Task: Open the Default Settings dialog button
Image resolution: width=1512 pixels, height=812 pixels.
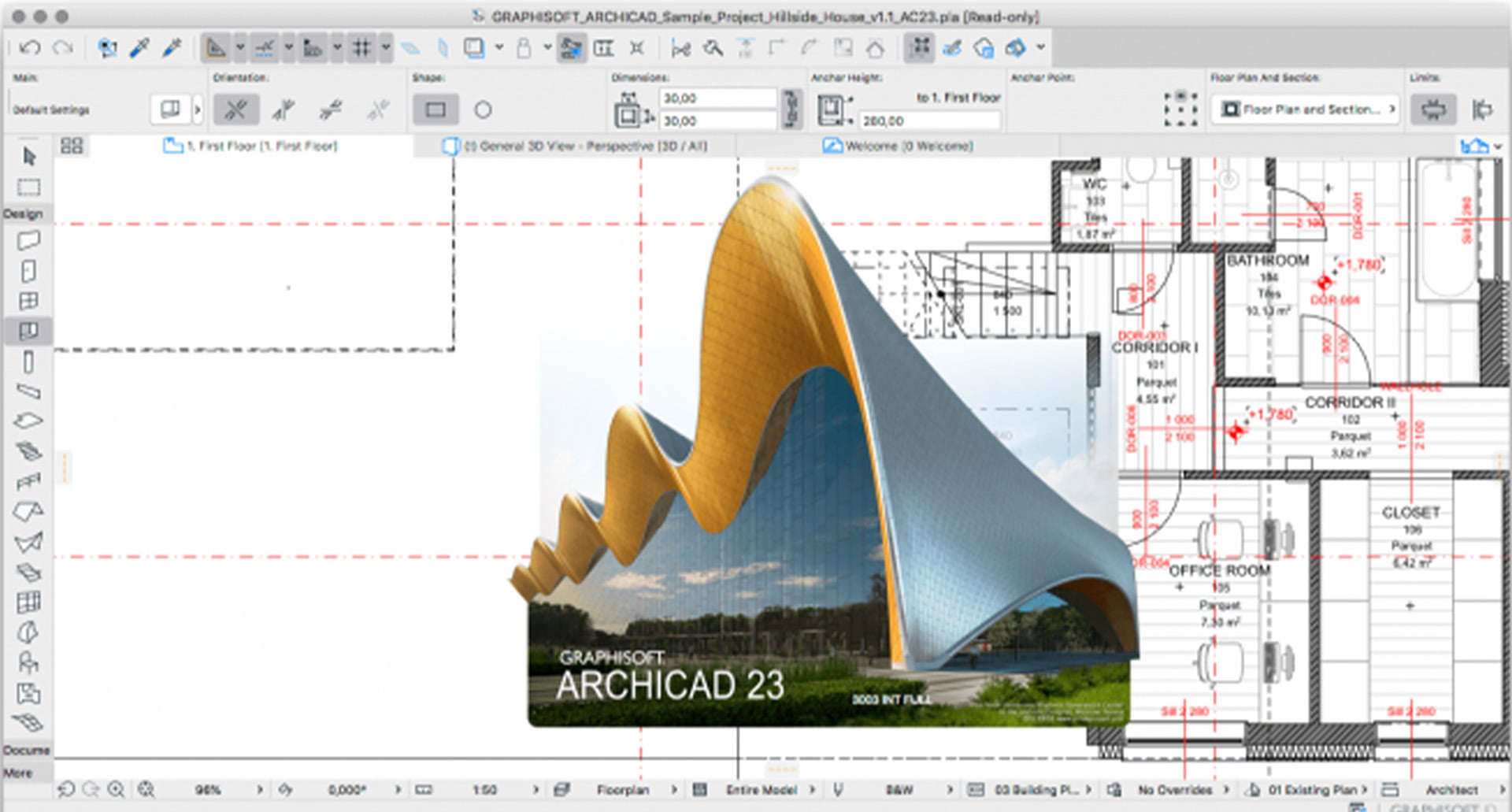Action: pyautogui.click(x=169, y=109)
